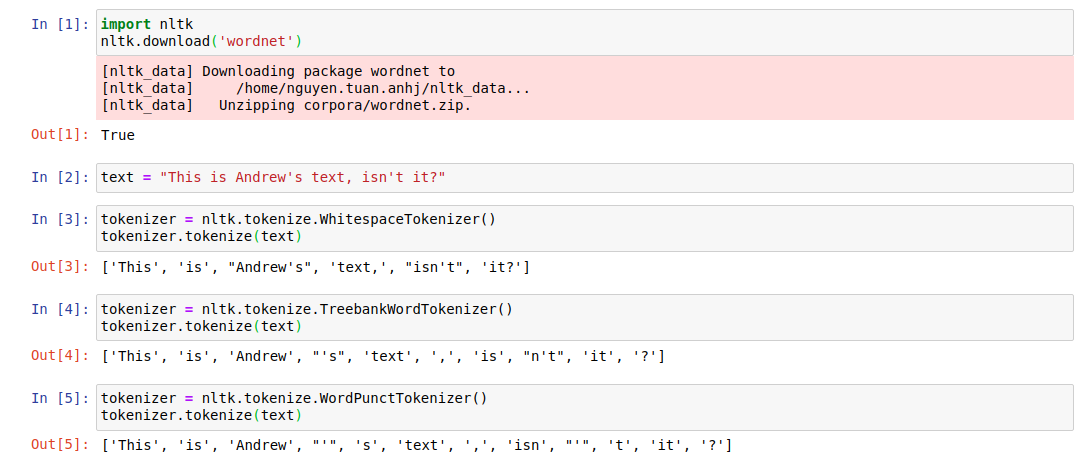Viewport: 1085px width, 464px height.
Task: Click the Out[3] output prompt
Action: point(60,267)
